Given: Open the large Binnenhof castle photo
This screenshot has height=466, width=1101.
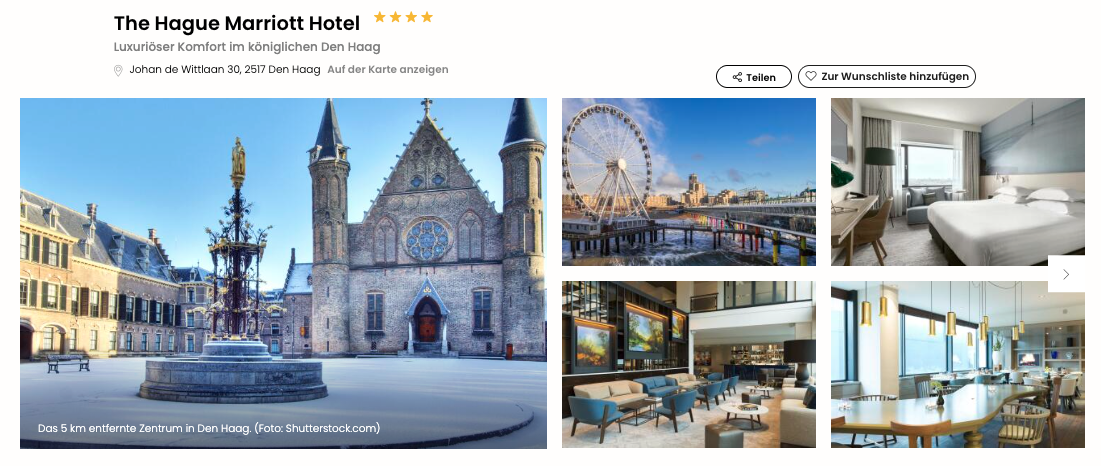Looking at the screenshot, I should pyautogui.click(x=283, y=273).
